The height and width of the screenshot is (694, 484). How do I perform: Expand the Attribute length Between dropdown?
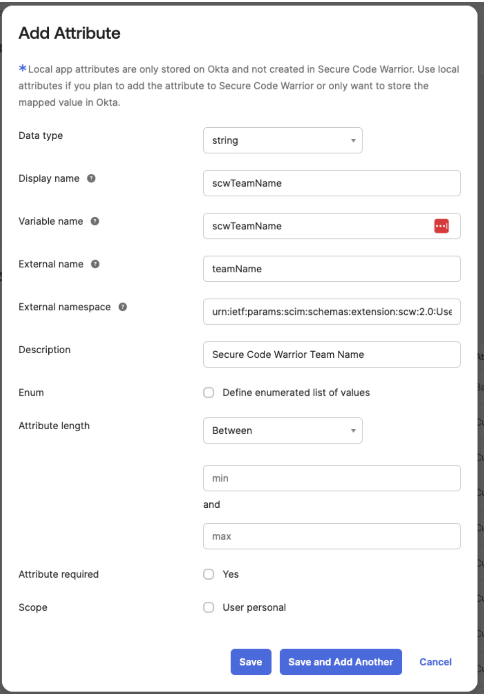coord(283,430)
